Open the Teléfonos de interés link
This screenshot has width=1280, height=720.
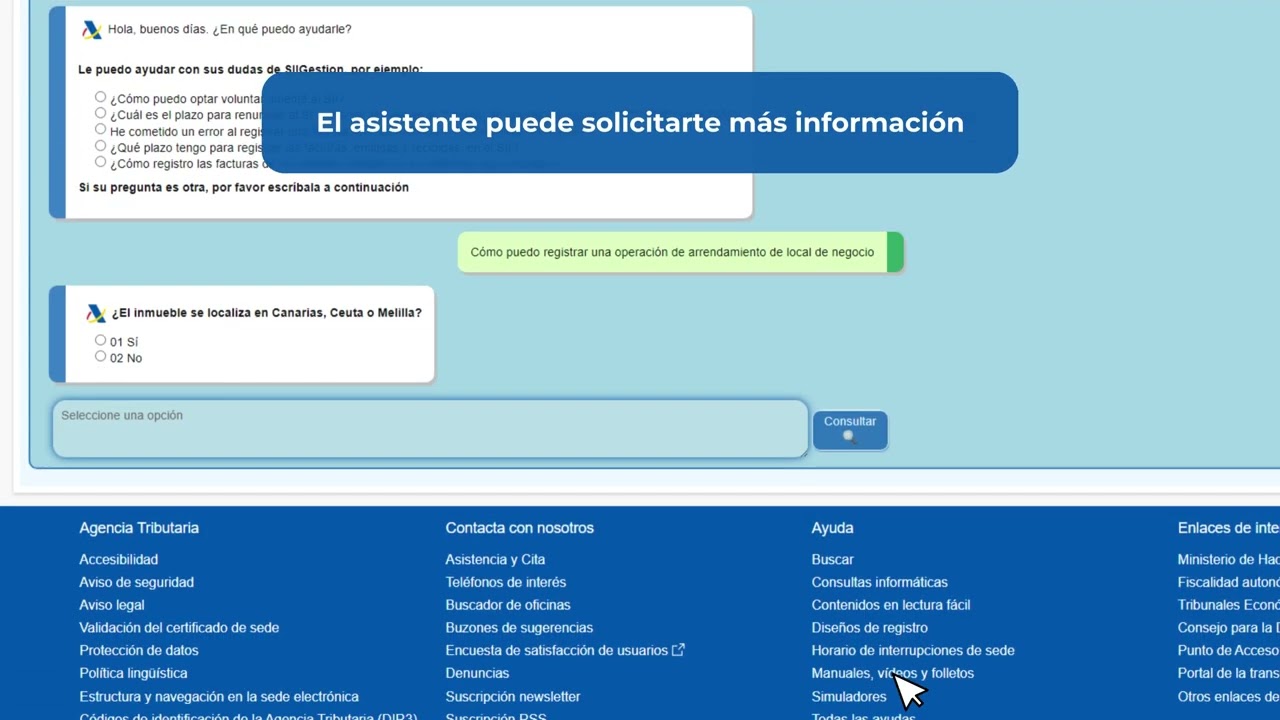pos(506,582)
